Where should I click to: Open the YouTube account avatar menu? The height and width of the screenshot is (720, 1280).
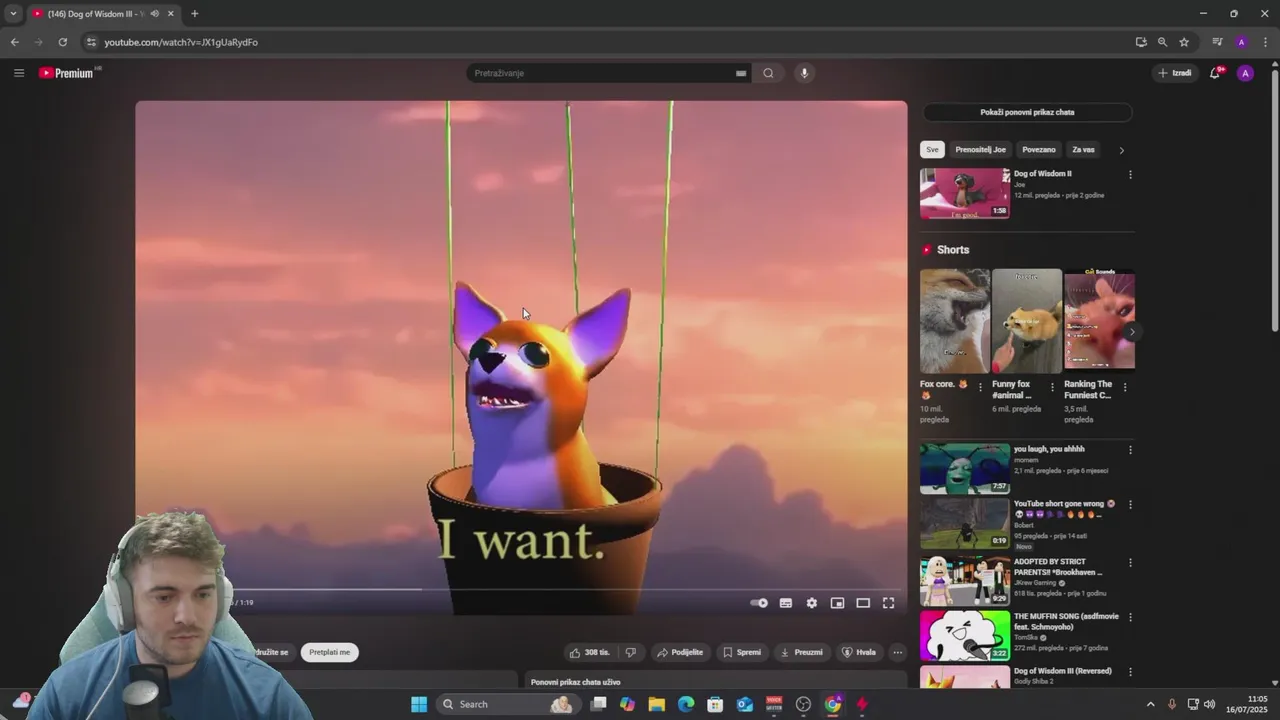(1245, 73)
